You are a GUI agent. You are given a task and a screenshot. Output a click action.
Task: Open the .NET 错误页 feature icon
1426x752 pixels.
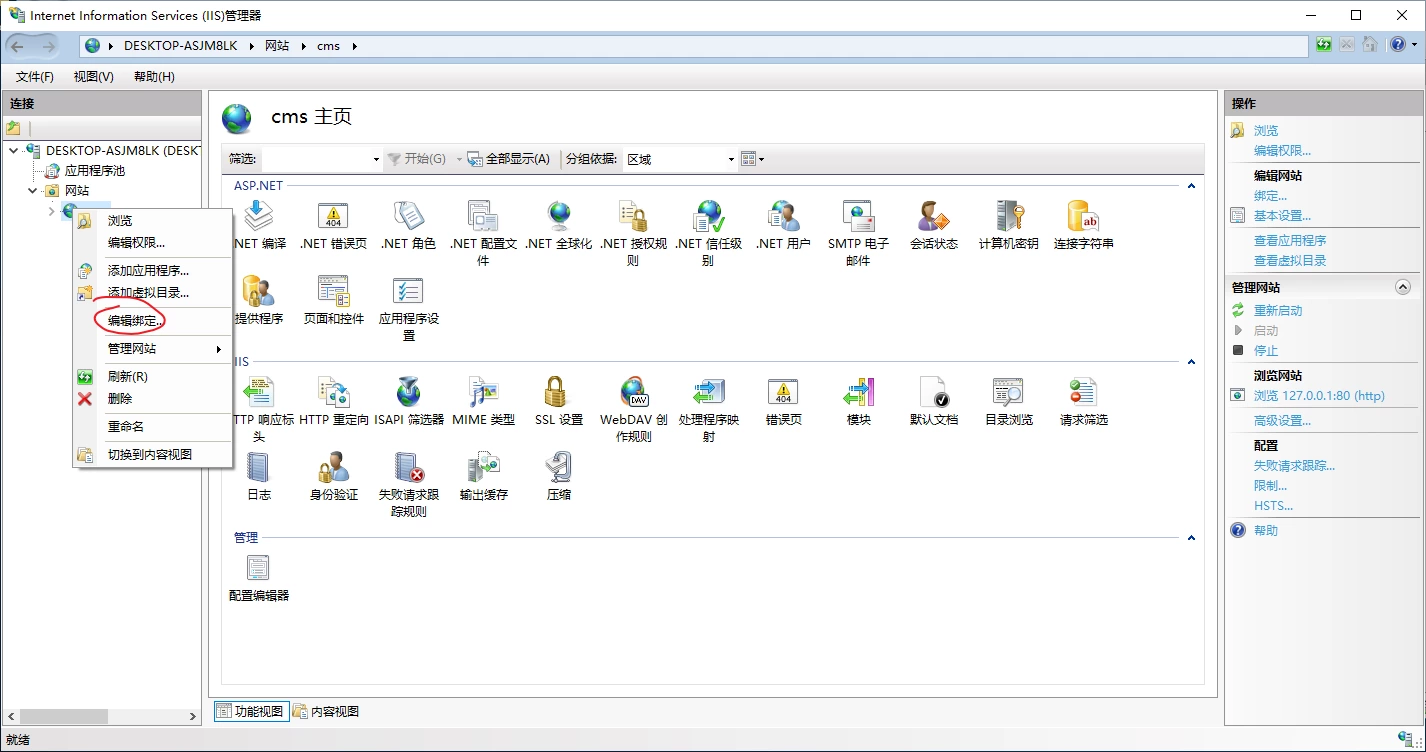click(333, 225)
